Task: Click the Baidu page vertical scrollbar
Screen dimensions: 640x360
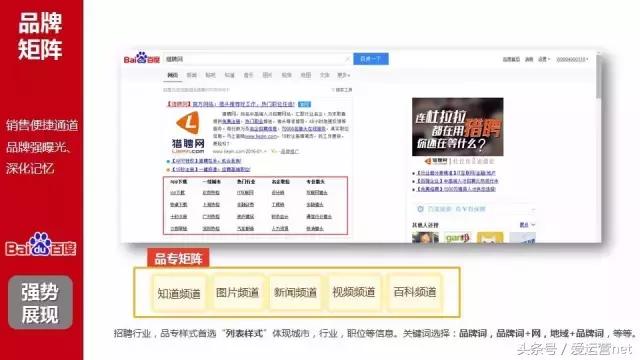Action: tap(598, 77)
